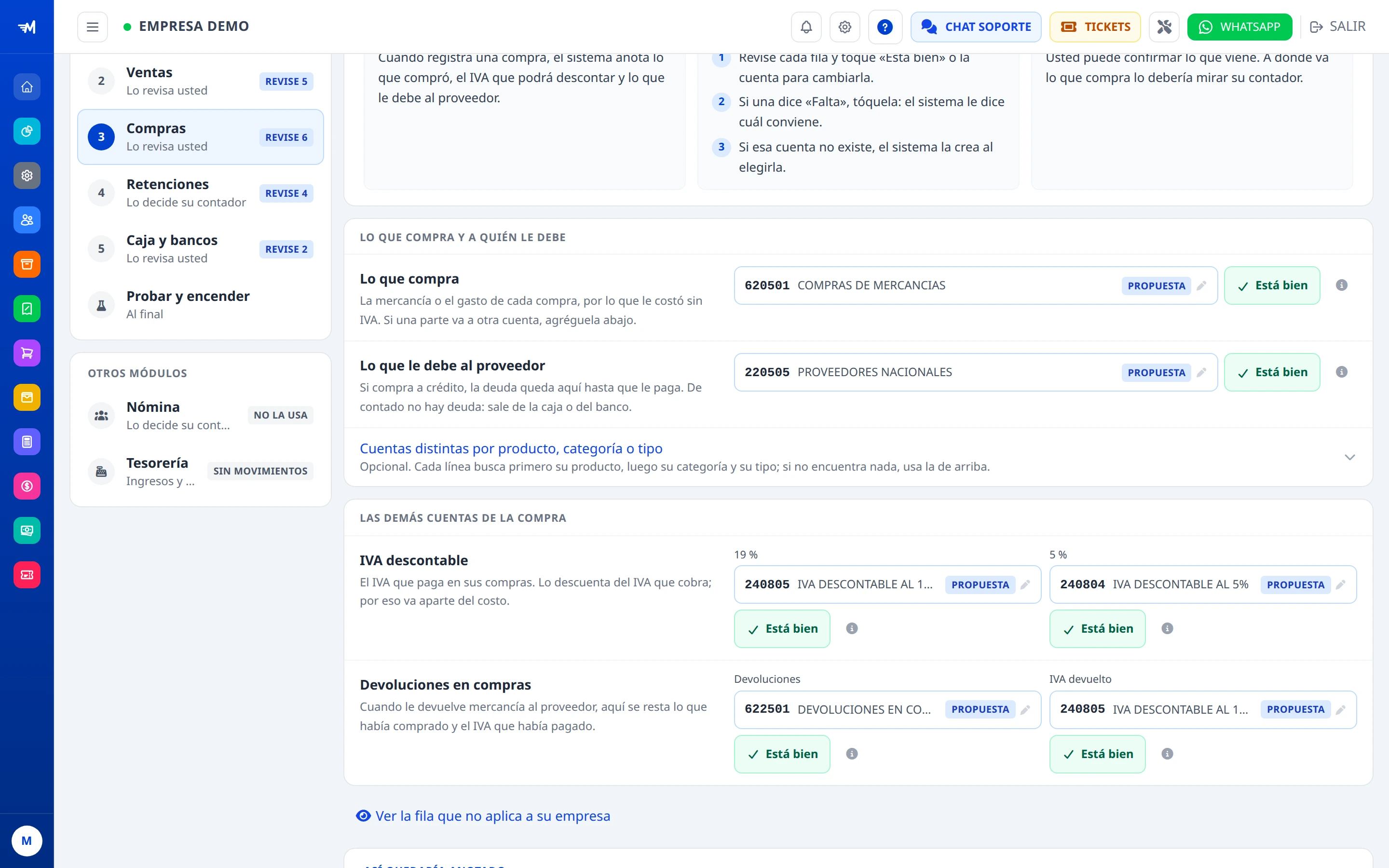The width and height of the screenshot is (1389, 868).
Task: Click the notifications bell icon
Action: pyautogui.click(x=806, y=27)
